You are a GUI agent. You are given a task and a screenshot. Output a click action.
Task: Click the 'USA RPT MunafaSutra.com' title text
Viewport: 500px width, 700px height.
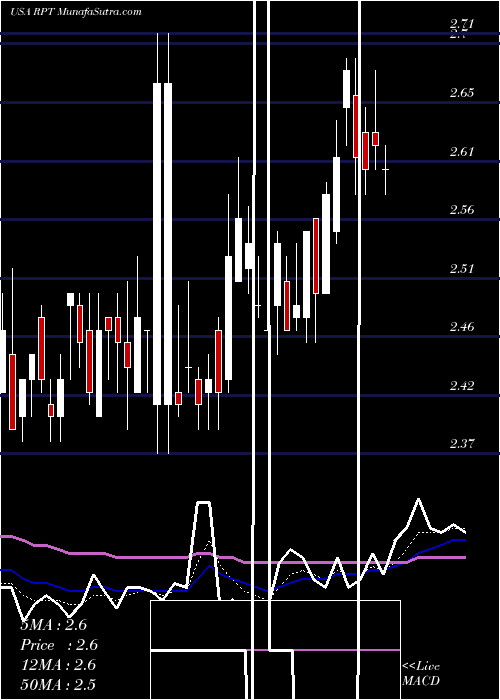(x=75, y=11)
